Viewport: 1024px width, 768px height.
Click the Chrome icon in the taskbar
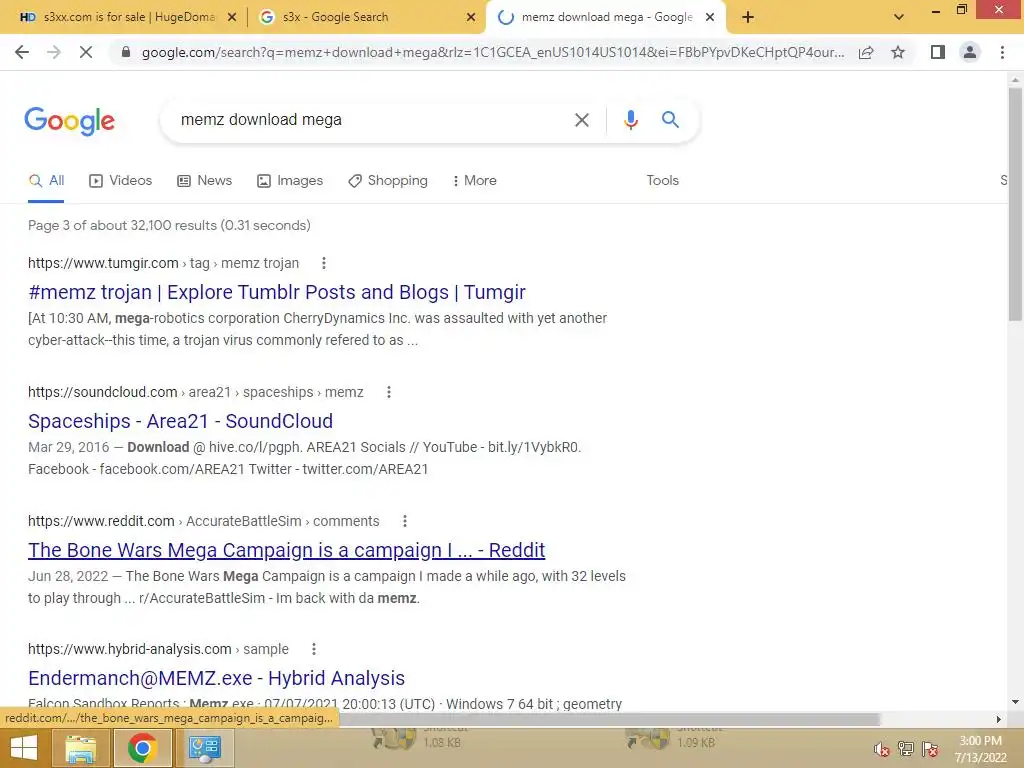(142, 748)
